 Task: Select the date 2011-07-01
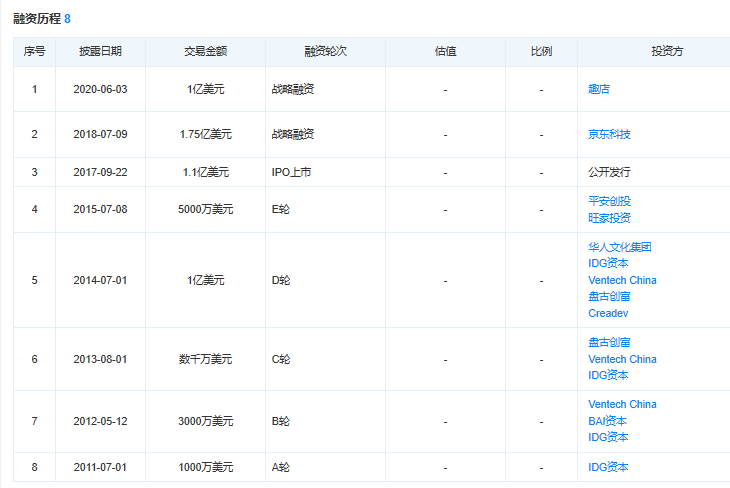point(100,467)
